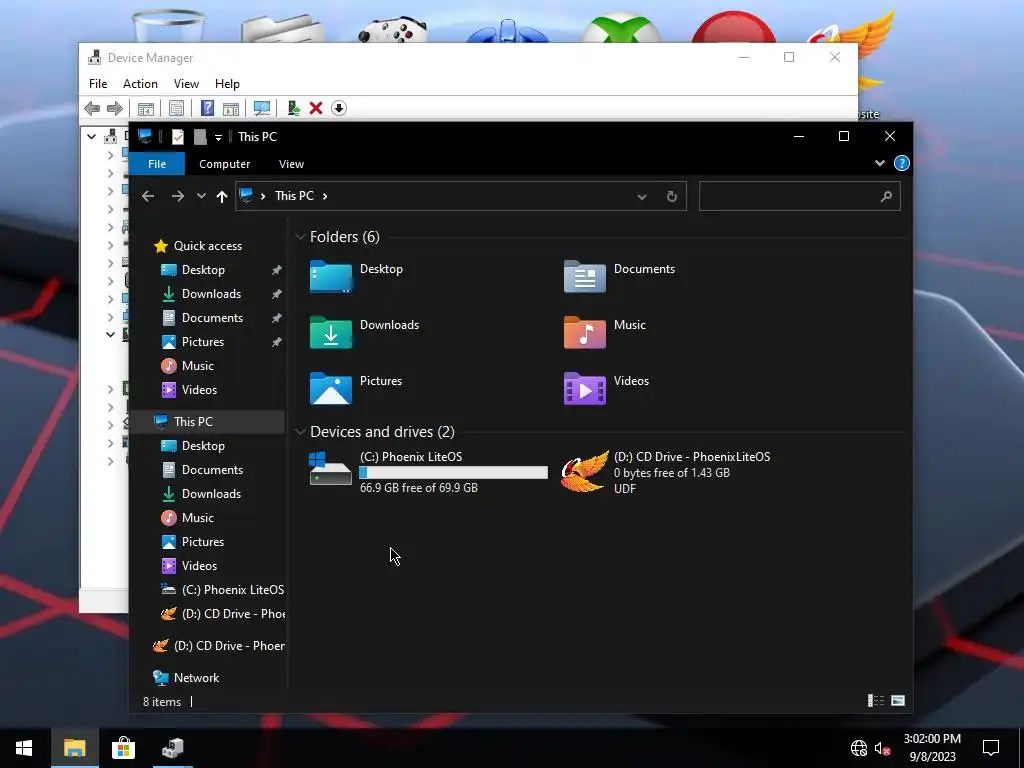Viewport: 1024px width, 768px height.
Task: Open Music under This PC in sidebar
Action: click(198, 518)
